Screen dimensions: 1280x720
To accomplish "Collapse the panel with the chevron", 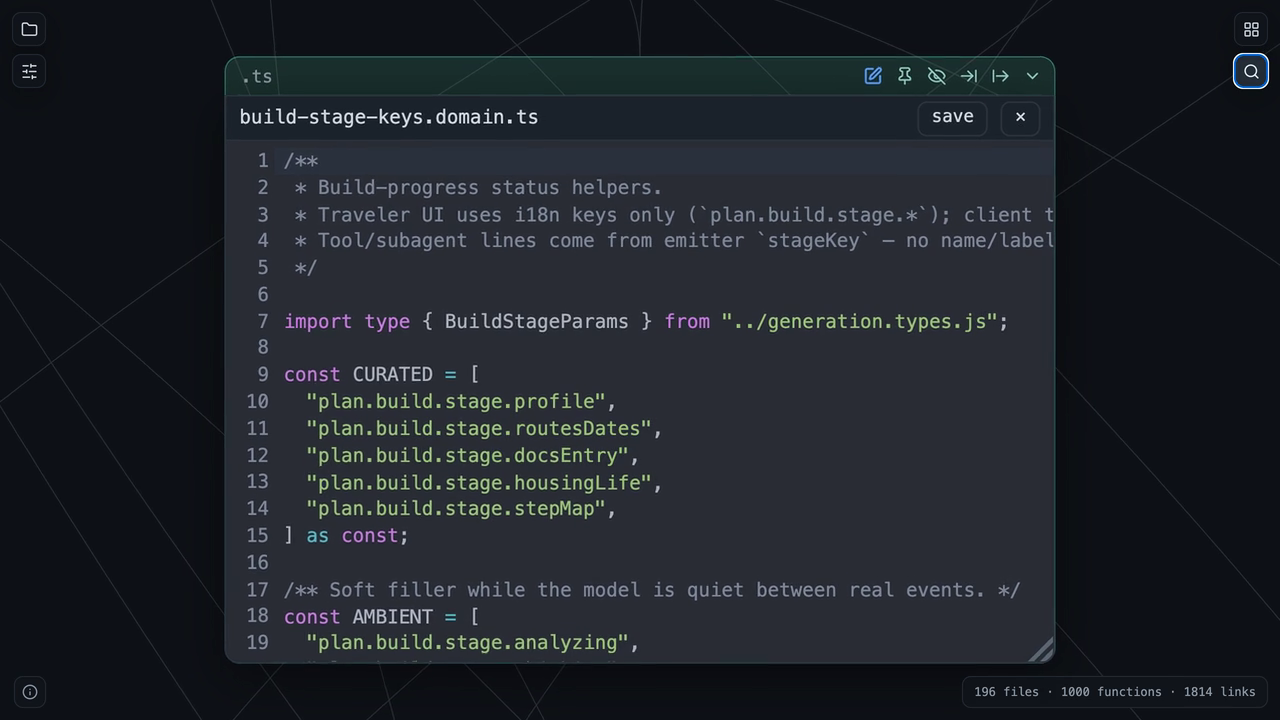I will coord(1032,76).
